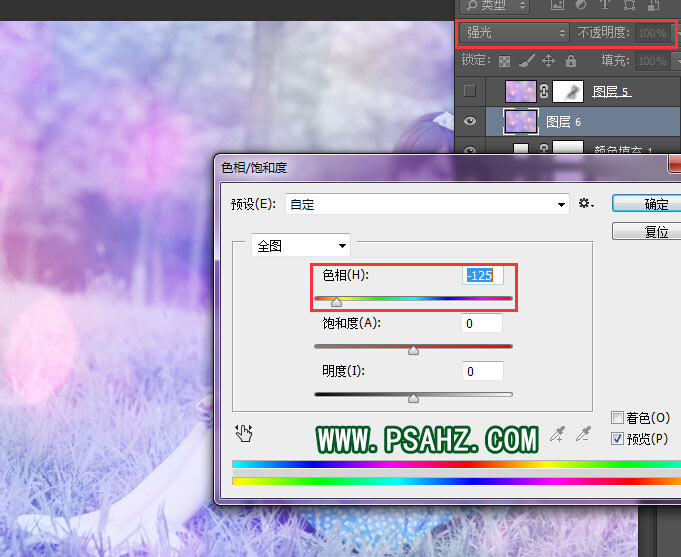Click the lock all padlock icon
This screenshot has width=681, height=557.
point(569,61)
